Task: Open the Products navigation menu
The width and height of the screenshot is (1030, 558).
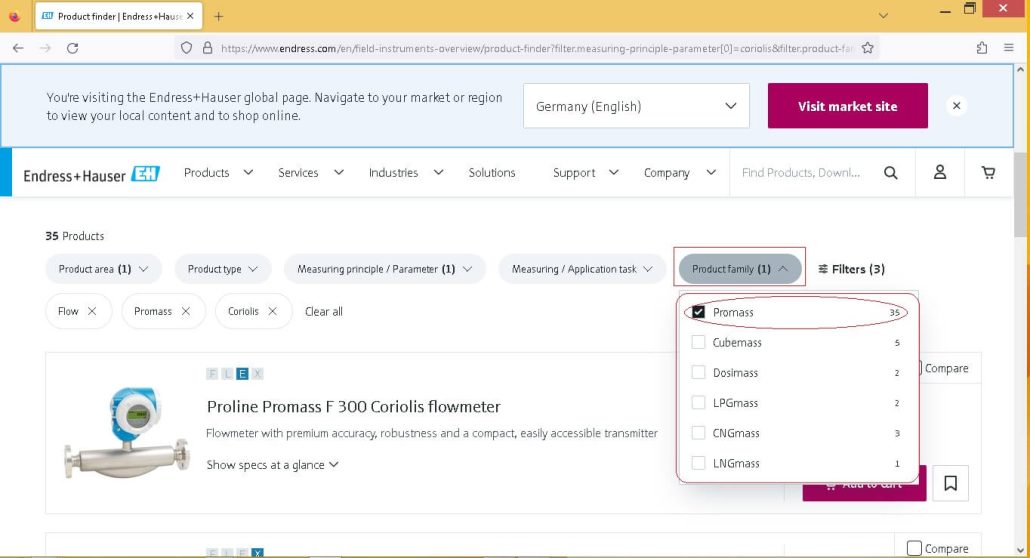Action: coord(218,173)
